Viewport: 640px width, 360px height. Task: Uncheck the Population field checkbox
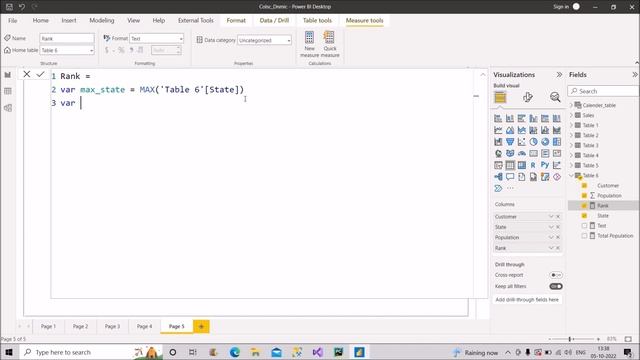point(584,196)
